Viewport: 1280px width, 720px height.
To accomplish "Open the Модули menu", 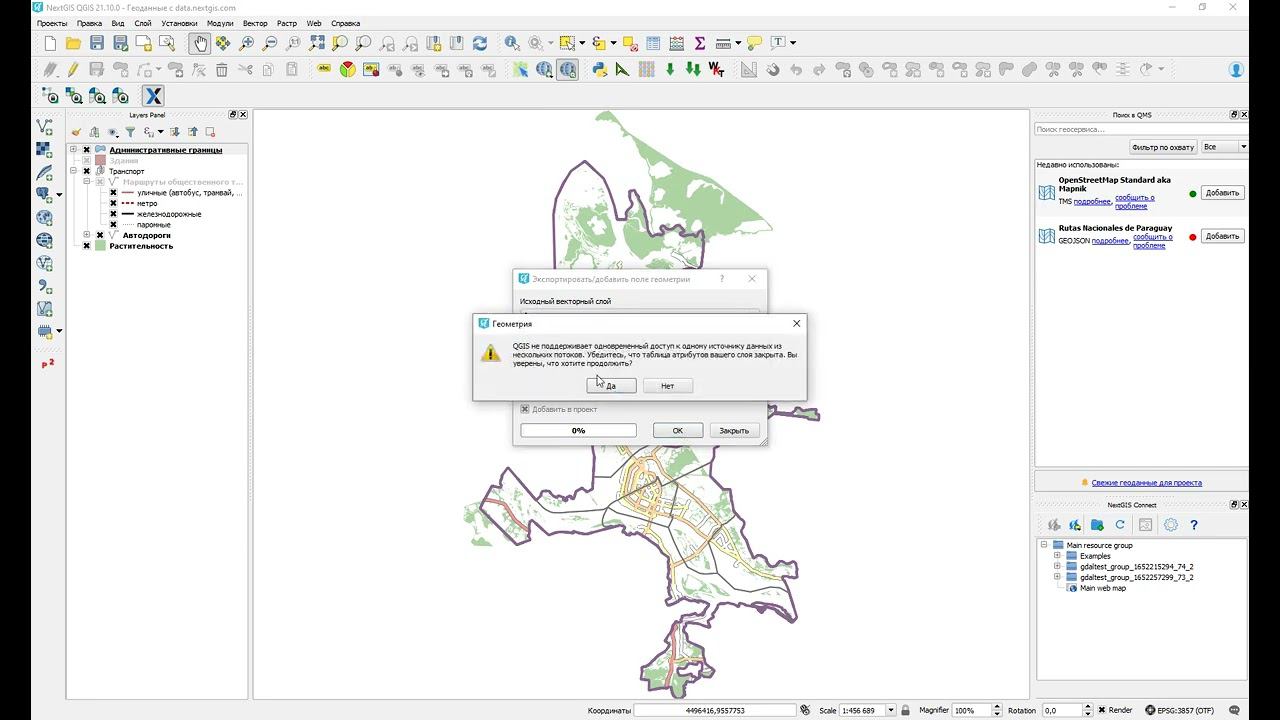I will (220, 22).
